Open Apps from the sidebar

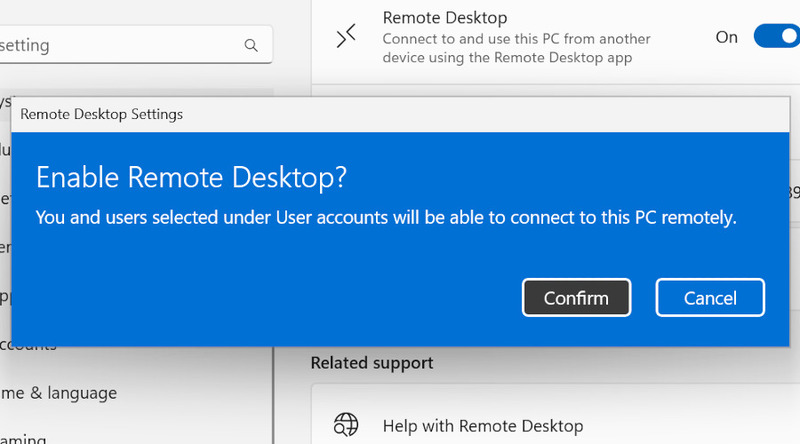coord(5,297)
